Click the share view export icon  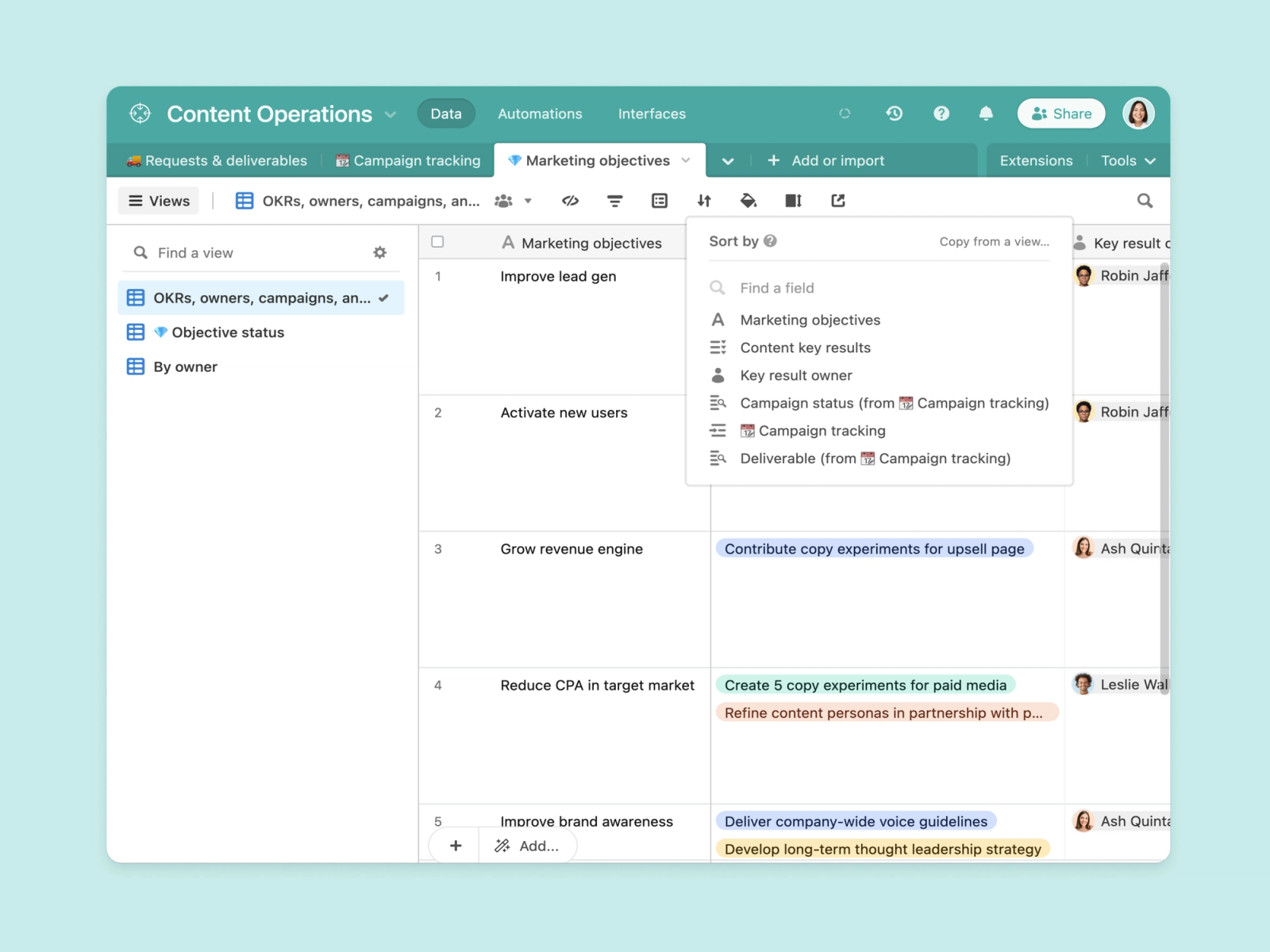pos(838,201)
